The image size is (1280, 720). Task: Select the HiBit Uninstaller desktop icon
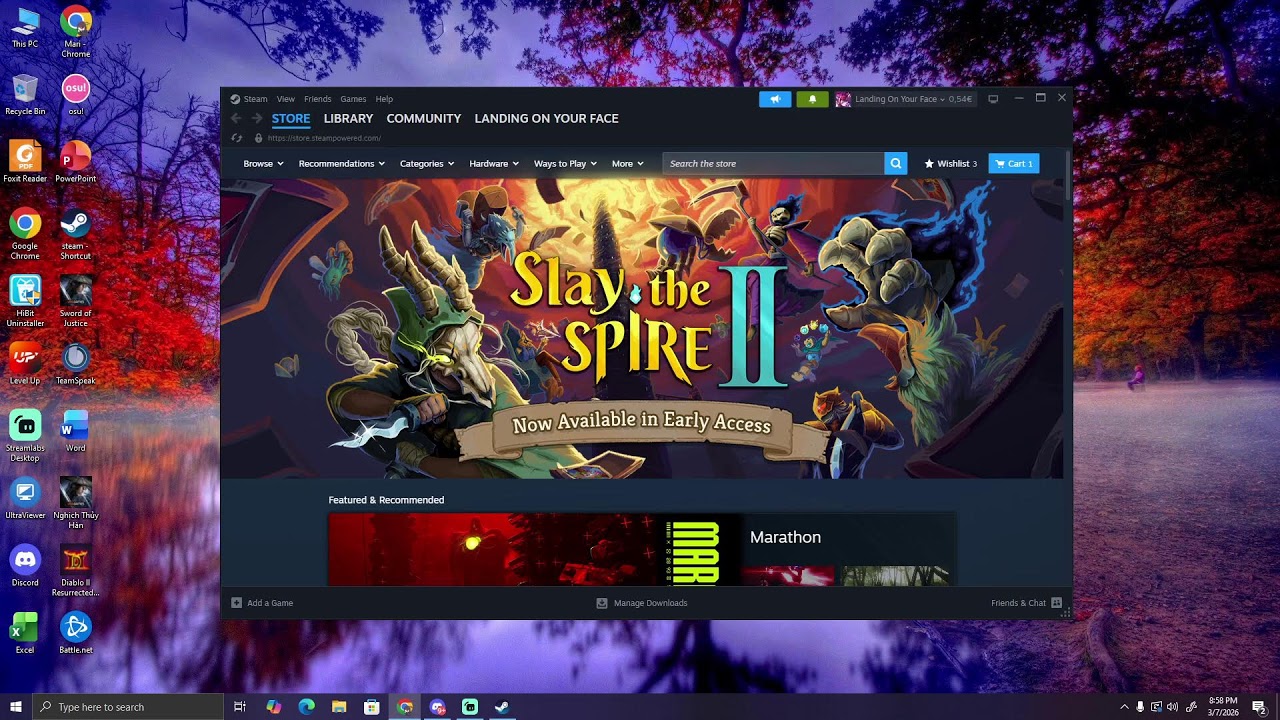coord(25,302)
